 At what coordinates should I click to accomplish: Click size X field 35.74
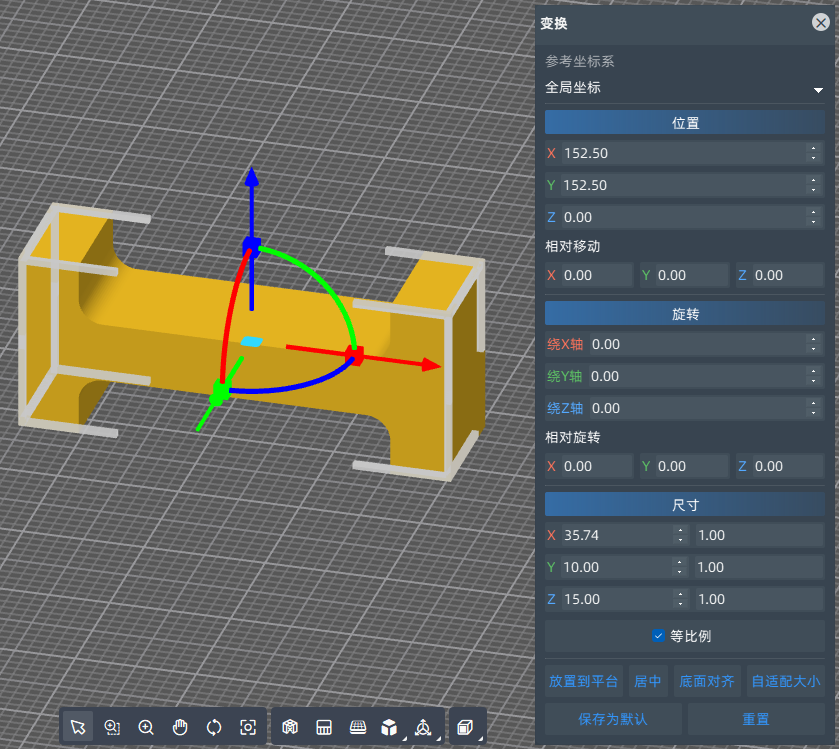616,536
